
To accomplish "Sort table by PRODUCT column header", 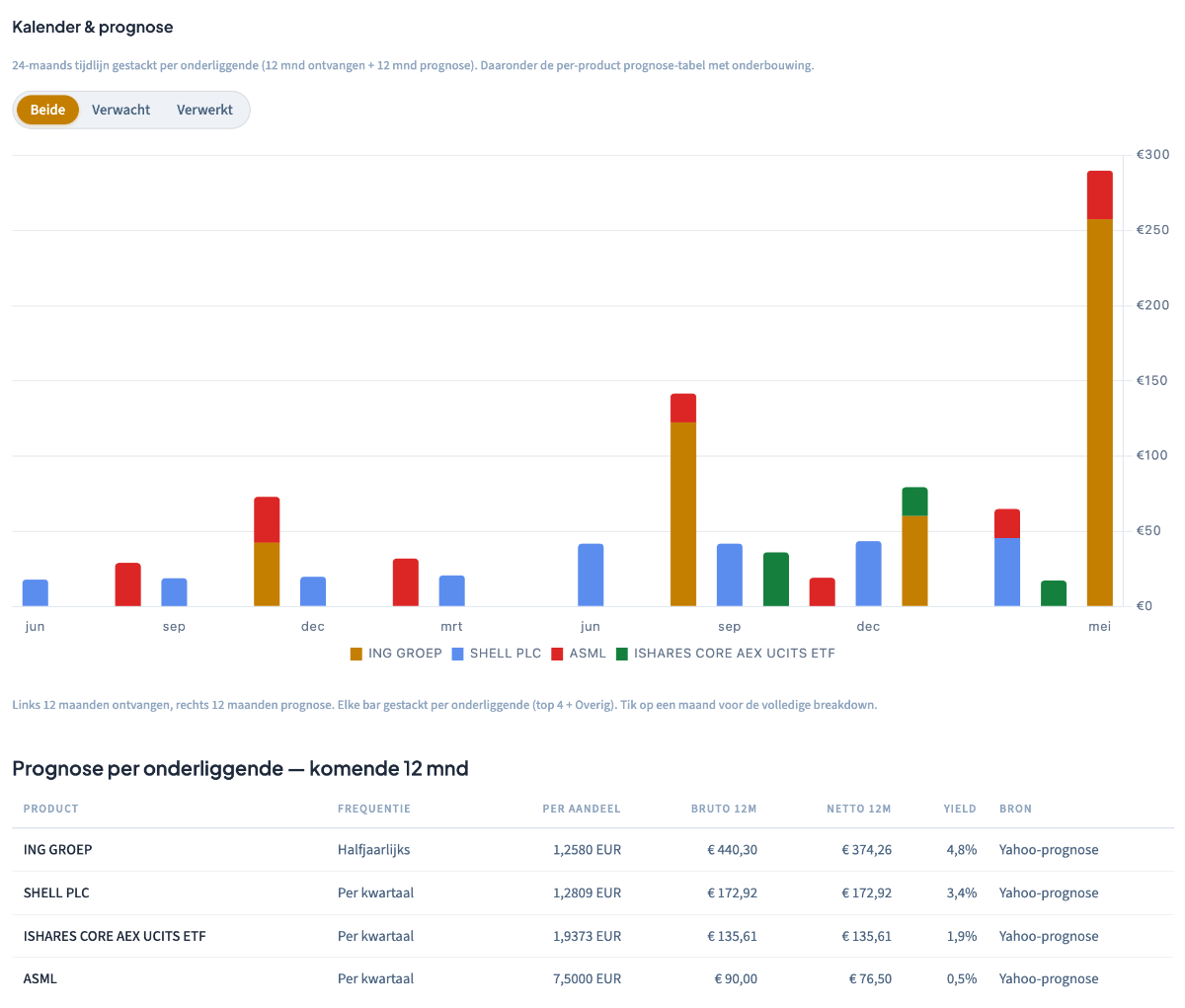I will point(51,809).
